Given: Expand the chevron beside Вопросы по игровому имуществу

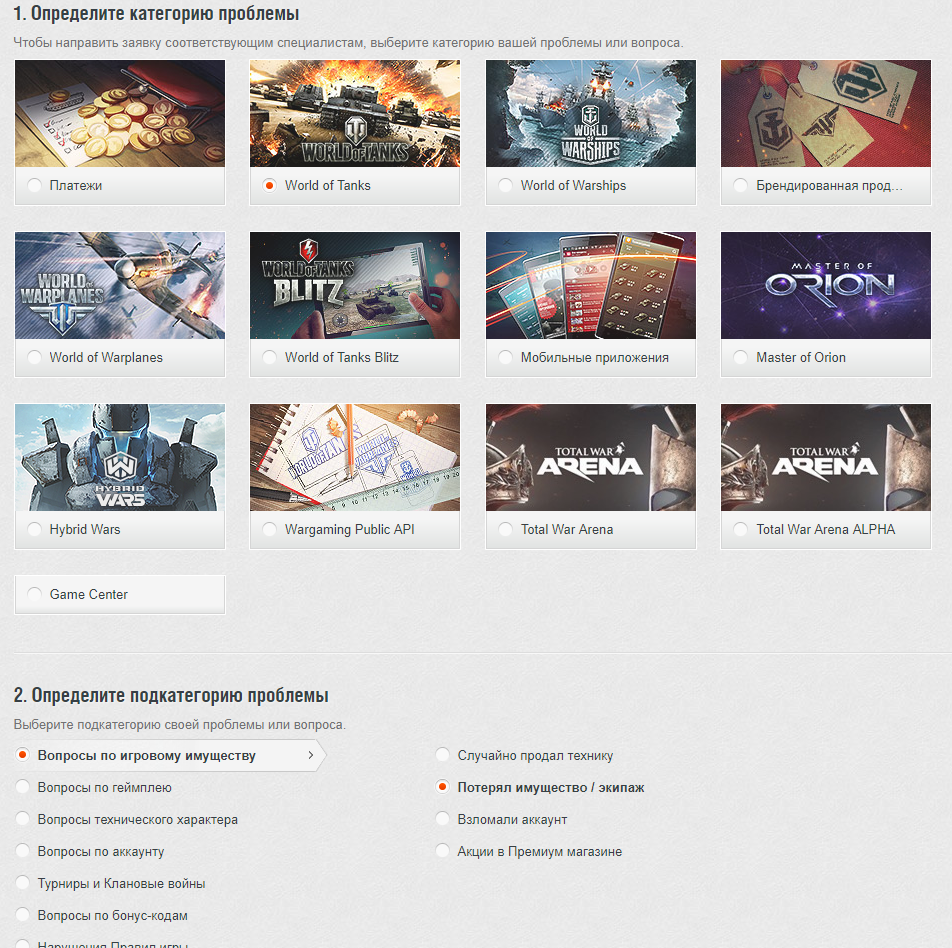Looking at the screenshot, I should pyautogui.click(x=311, y=755).
